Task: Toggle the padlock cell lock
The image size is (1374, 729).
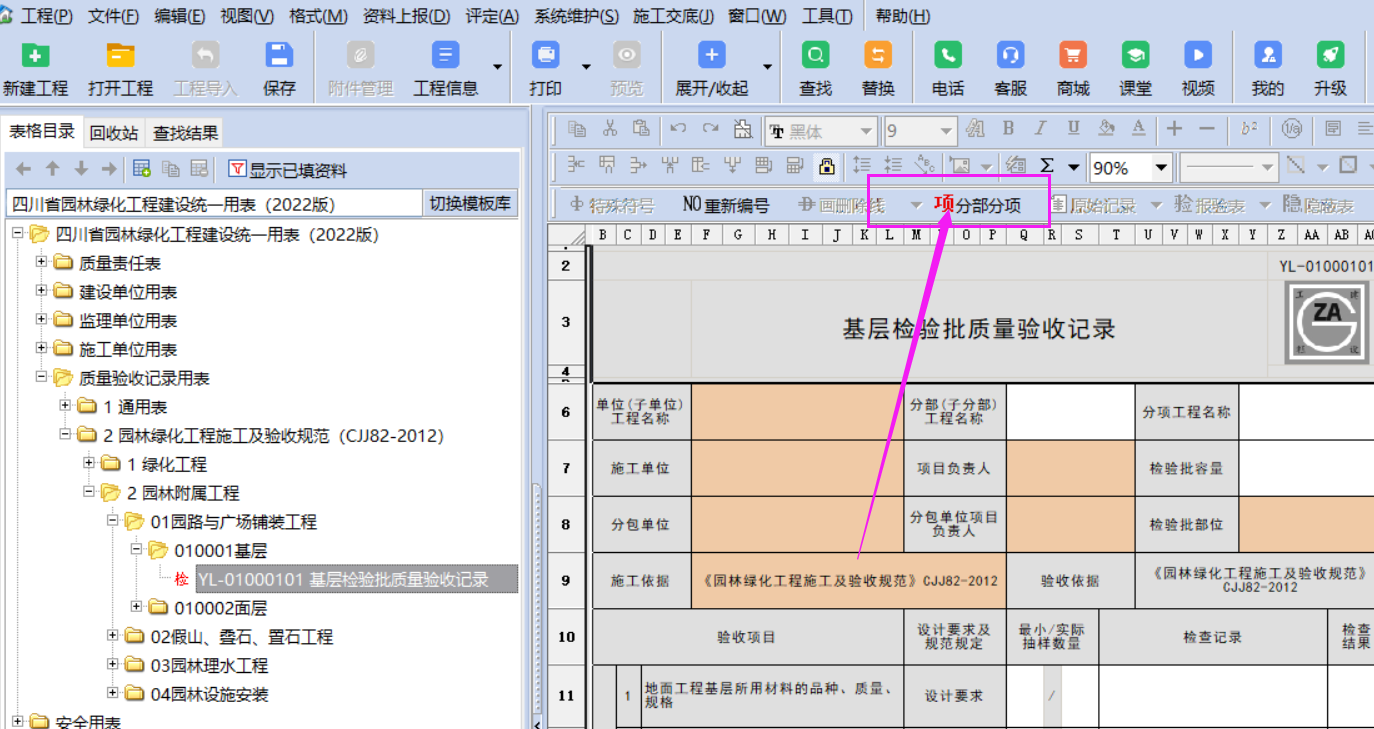Action: pyautogui.click(x=826, y=166)
